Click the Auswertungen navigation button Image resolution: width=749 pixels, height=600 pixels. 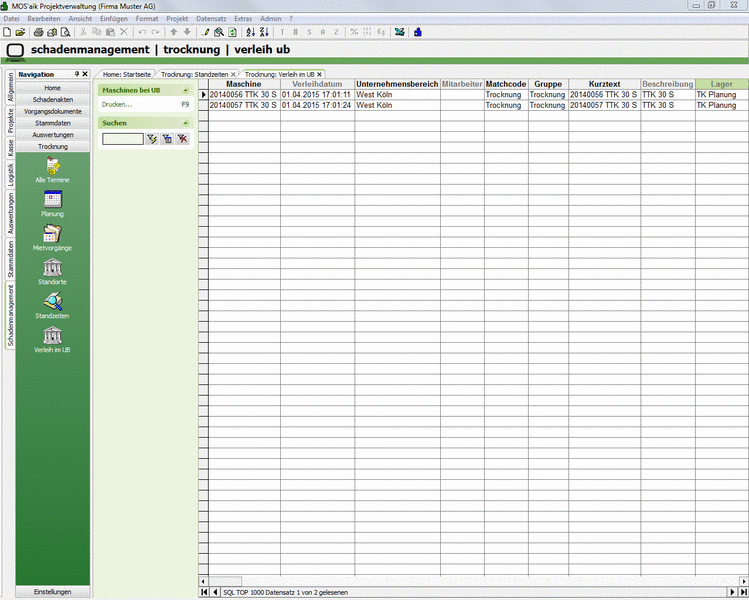pos(53,135)
